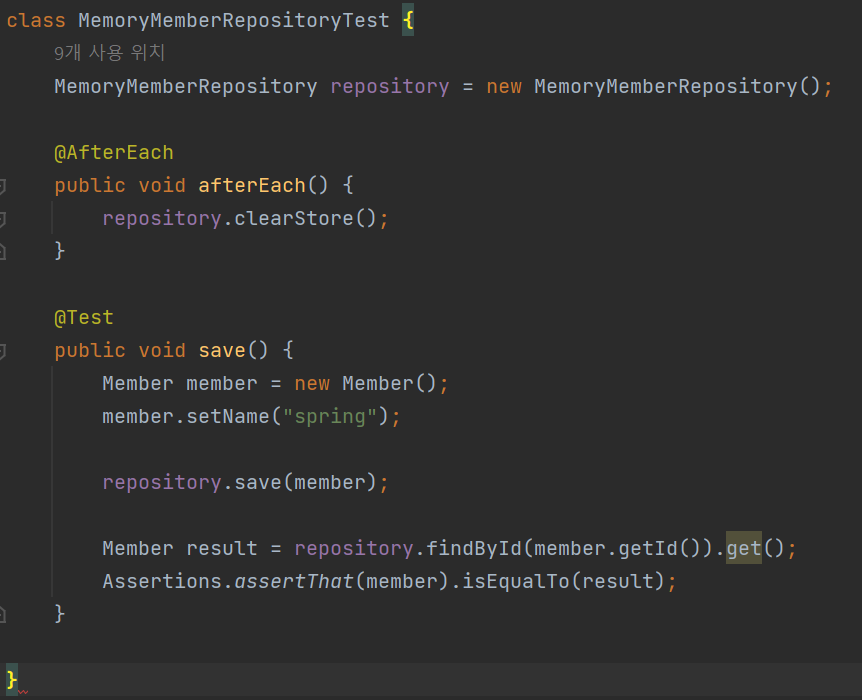862x700 pixels.
Task: Click the repository field name in its declaration
Action: click(x=390, y=86)
